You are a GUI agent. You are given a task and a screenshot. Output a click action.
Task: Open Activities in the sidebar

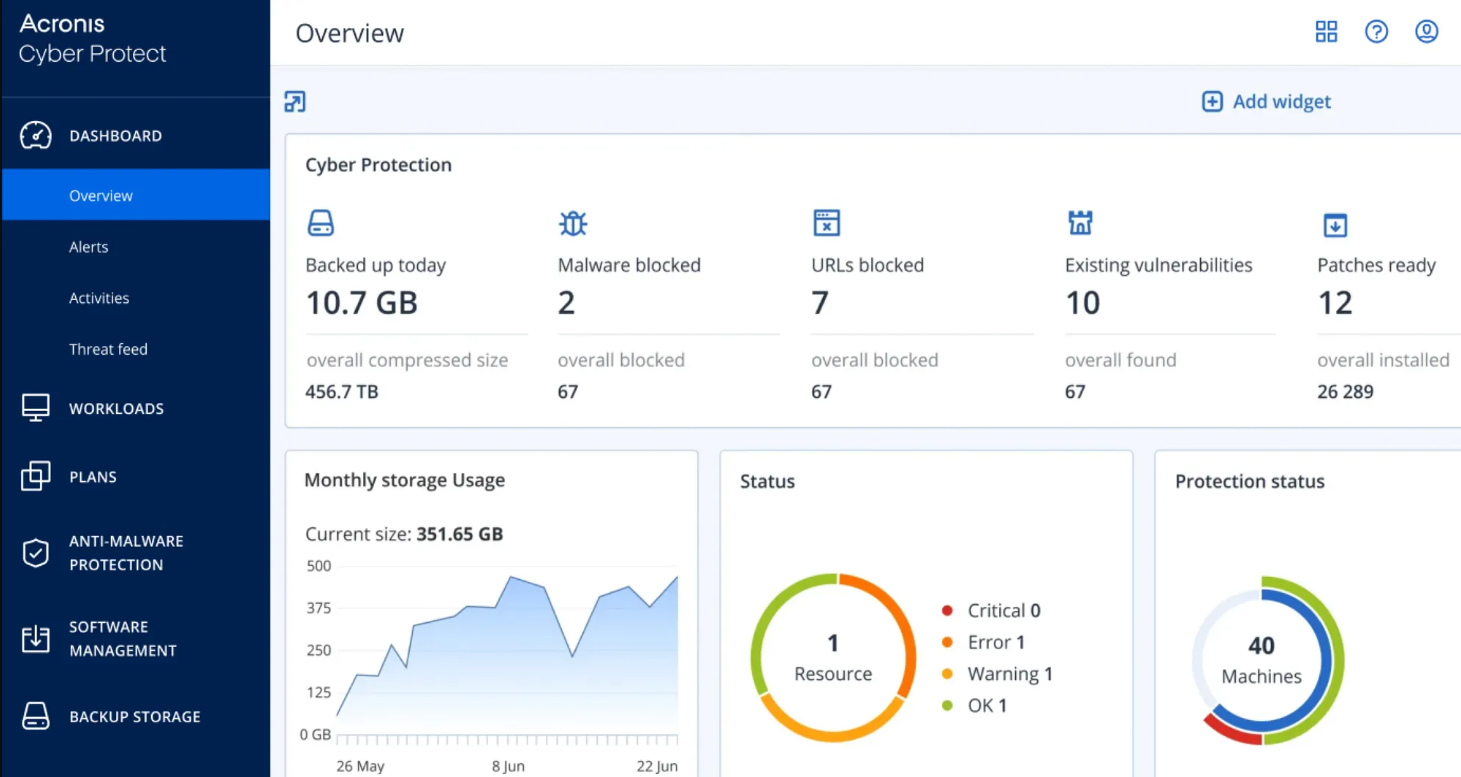(x=99, y=298)
